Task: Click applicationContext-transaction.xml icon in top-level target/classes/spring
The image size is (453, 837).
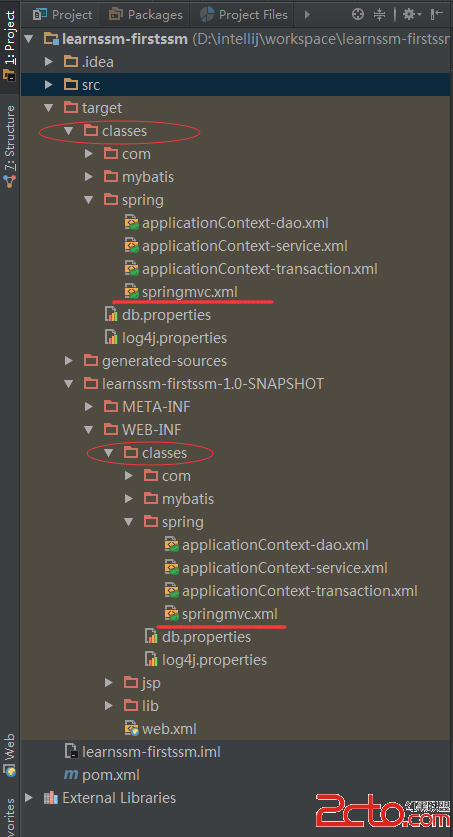Action: [131, 269]
